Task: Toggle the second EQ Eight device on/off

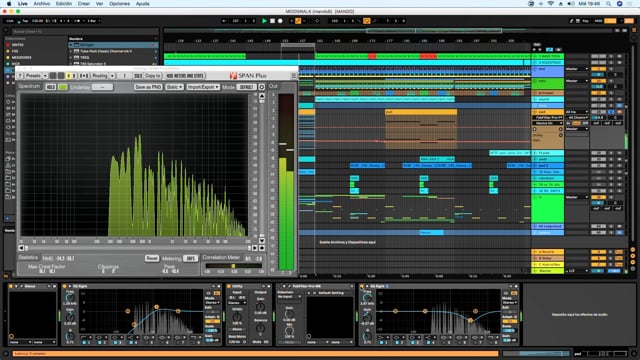Action: [x=362, y=287]
